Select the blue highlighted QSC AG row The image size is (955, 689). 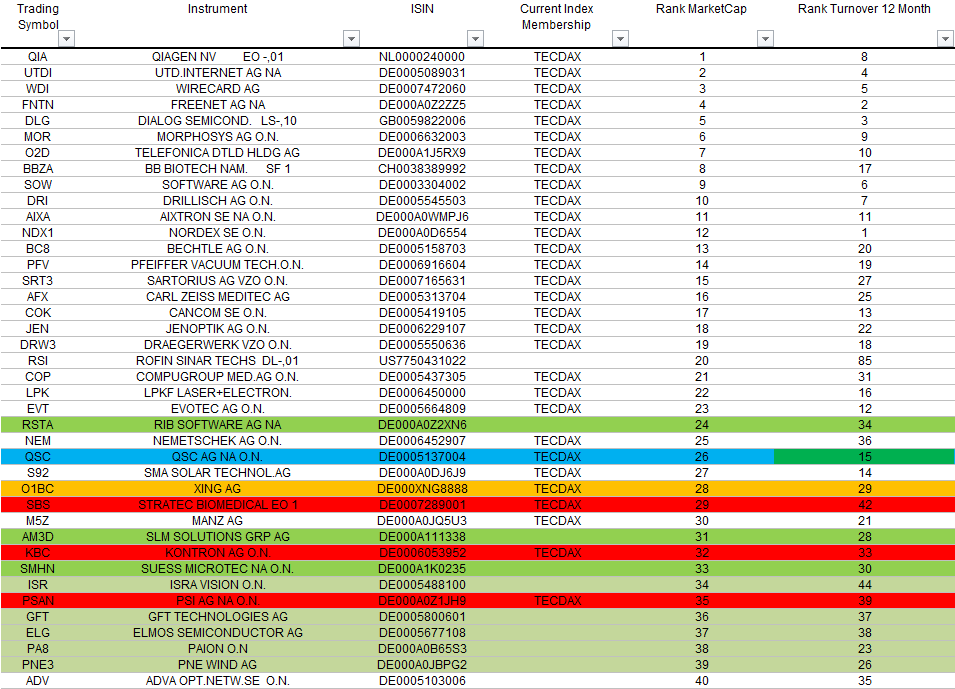[218, 456]
